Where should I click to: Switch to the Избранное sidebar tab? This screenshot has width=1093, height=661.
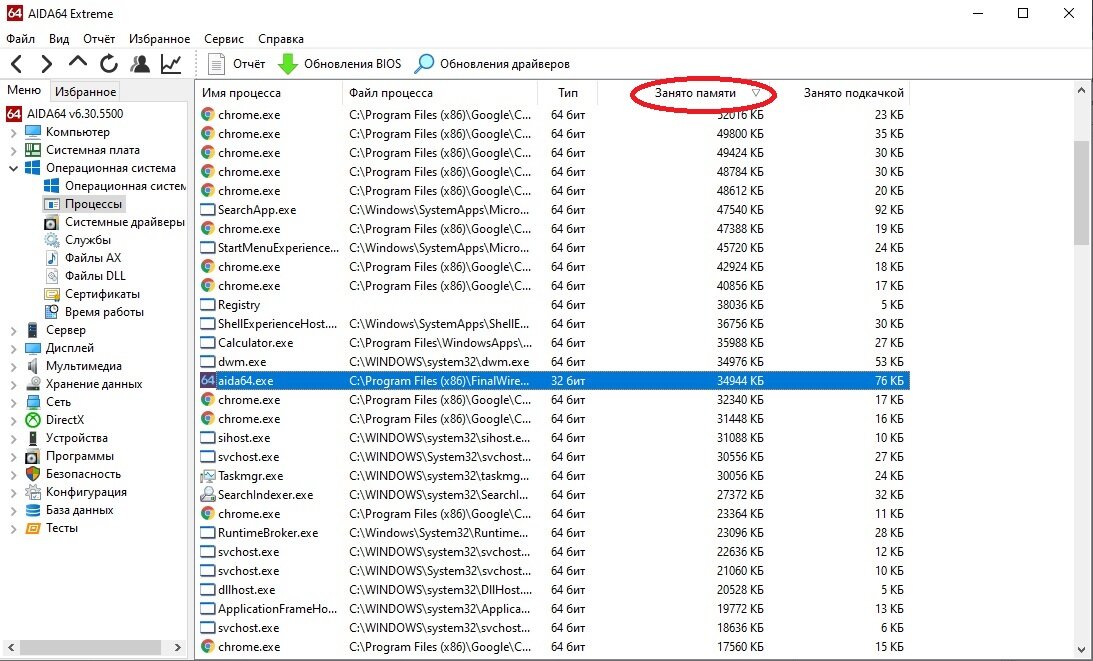[x=86, y=91]
